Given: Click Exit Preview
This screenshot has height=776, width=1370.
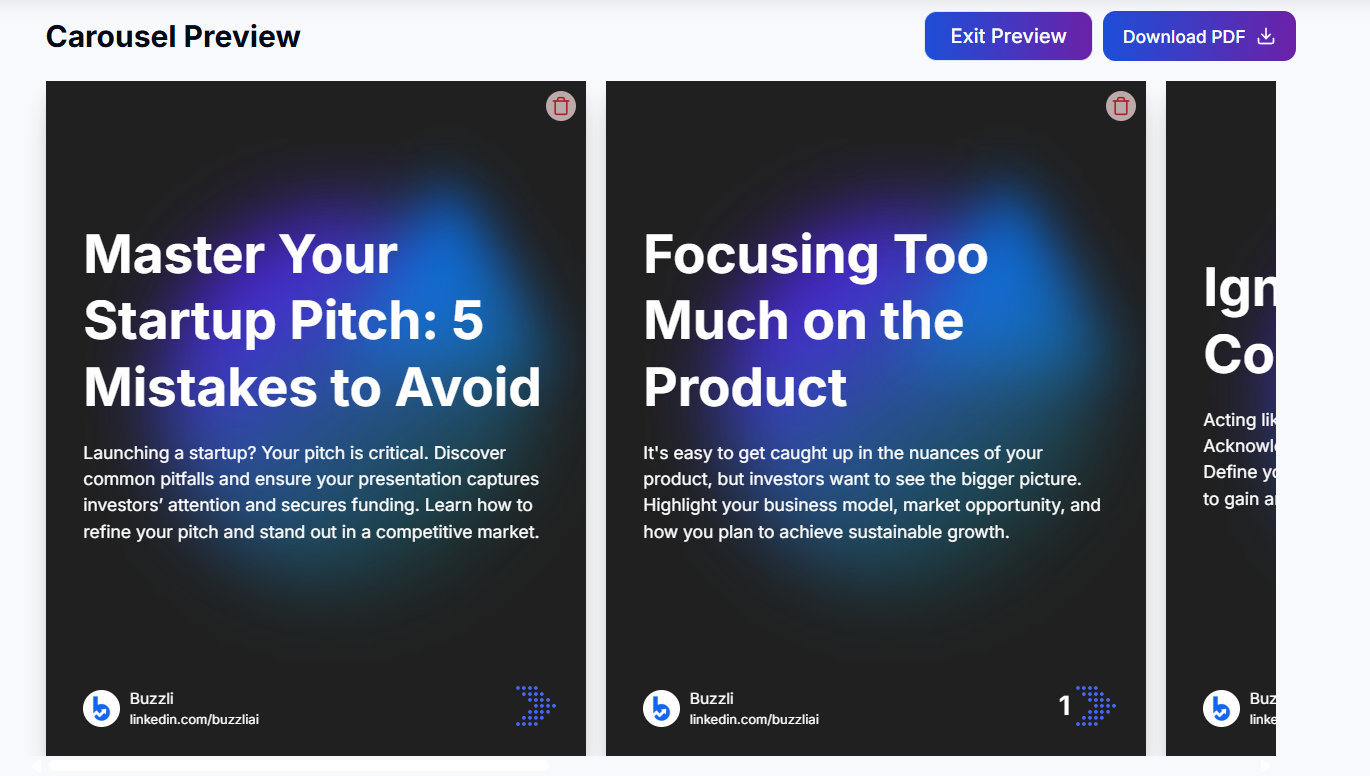Looking at the screenshot, I should (x=1008, y=35).
